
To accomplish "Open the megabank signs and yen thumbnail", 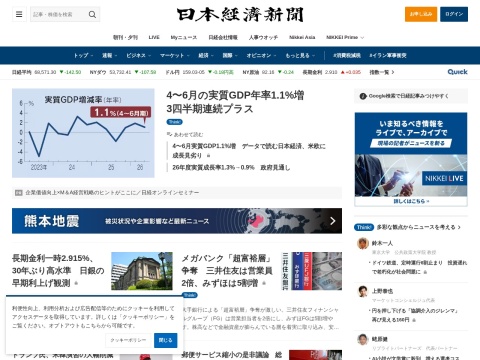I will (312, 271).
